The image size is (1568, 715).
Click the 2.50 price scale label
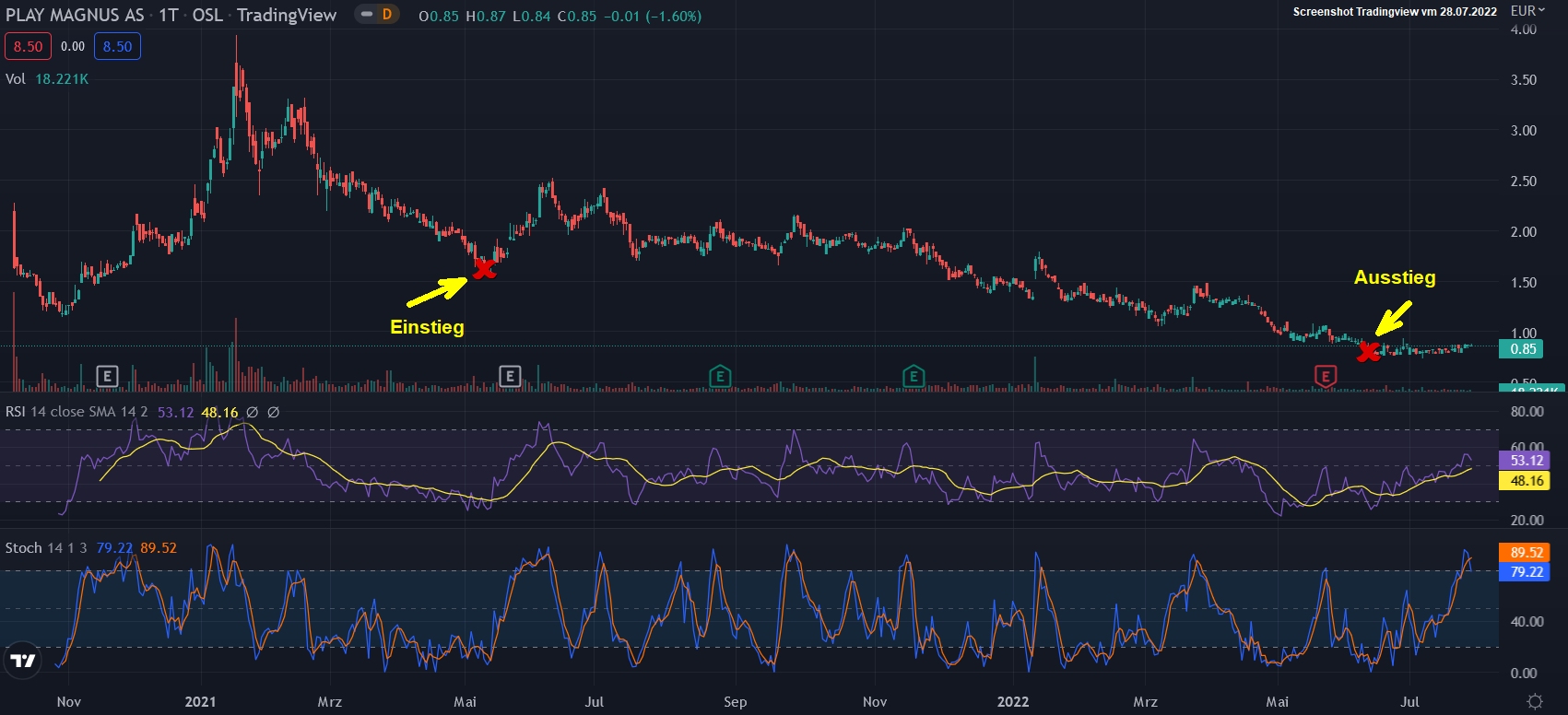1524,182
